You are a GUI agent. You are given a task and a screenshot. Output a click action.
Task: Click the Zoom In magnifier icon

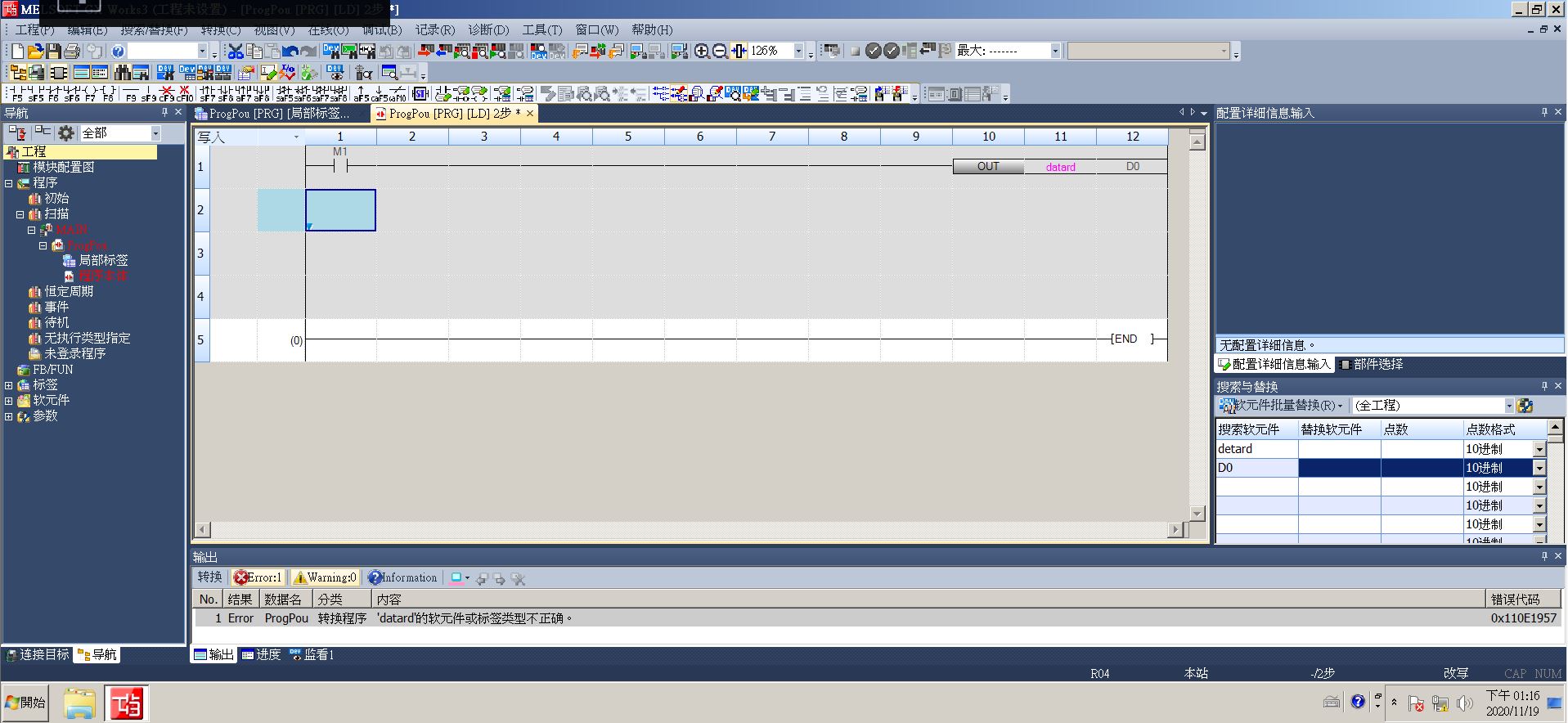point(702,51)
